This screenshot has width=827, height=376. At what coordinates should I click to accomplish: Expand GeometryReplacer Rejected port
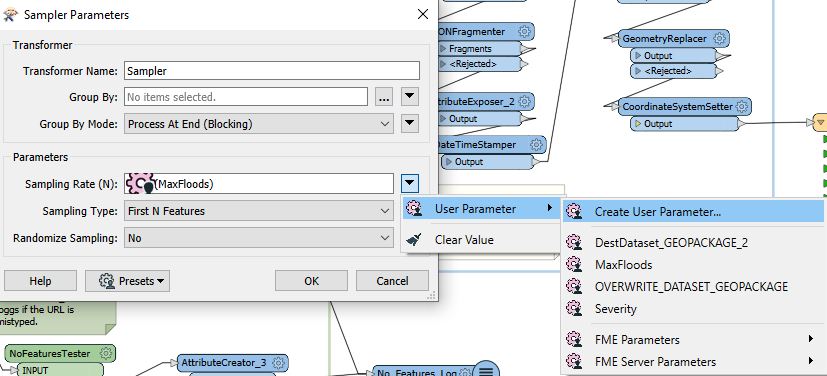tap(638, 71)
